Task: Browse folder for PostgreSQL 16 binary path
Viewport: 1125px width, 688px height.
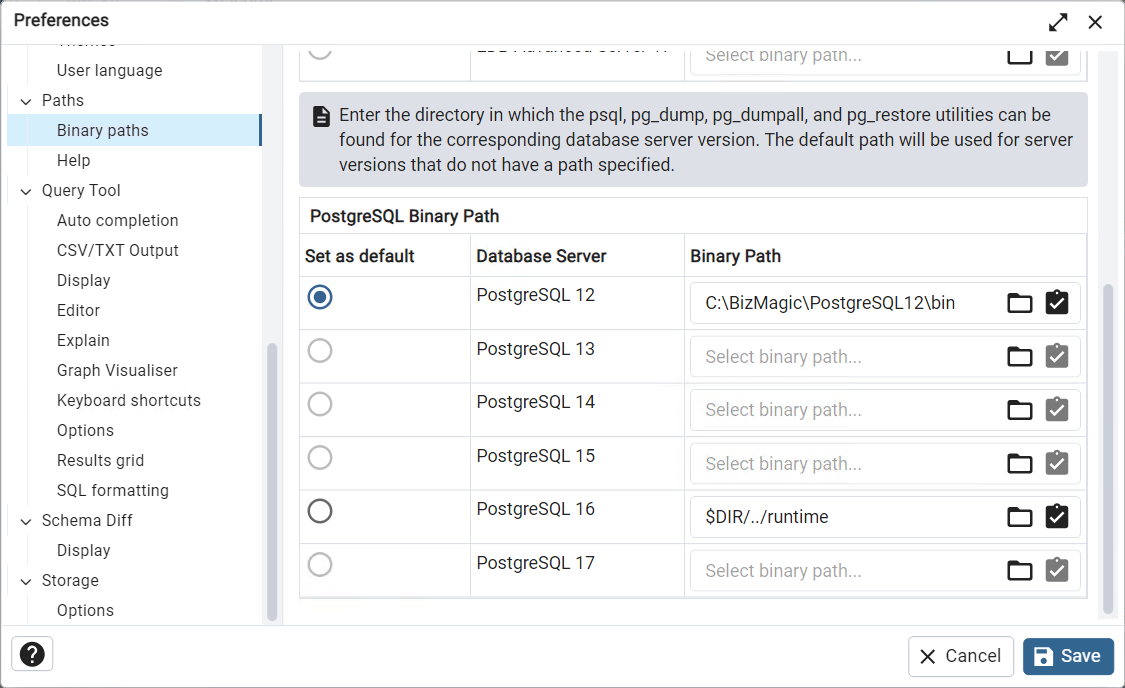Action: tap(1020, 517)
